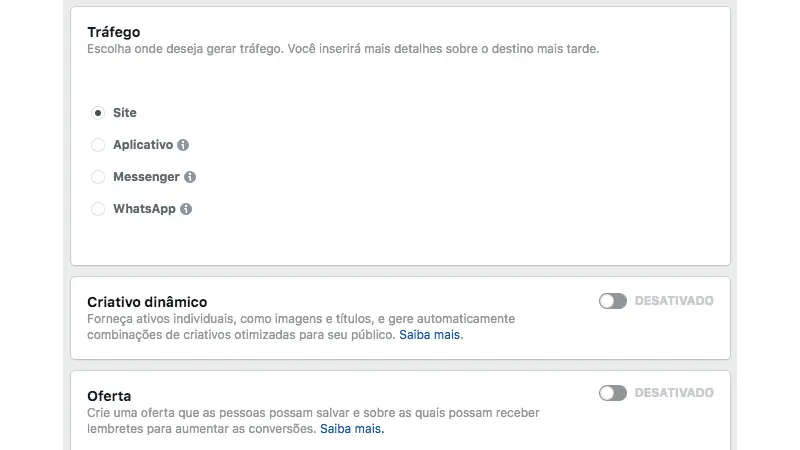Enable the Criativo dinâmico toggle switch
The width and height of the screenshot is (800, 450).
click(x=612, y=301)
